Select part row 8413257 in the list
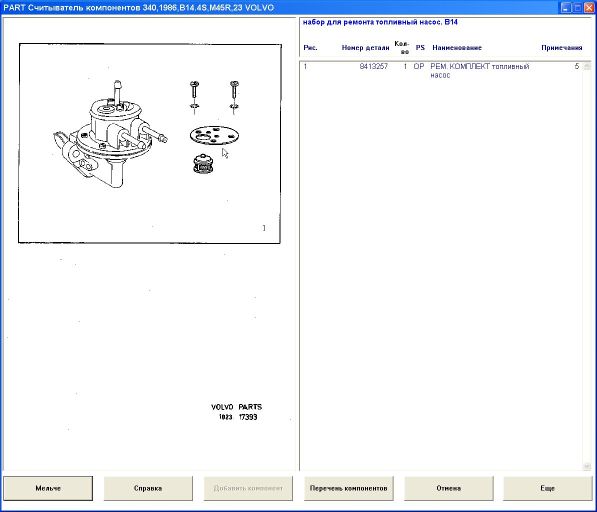Viewport: 597px width, 512px height. point(442,71)
